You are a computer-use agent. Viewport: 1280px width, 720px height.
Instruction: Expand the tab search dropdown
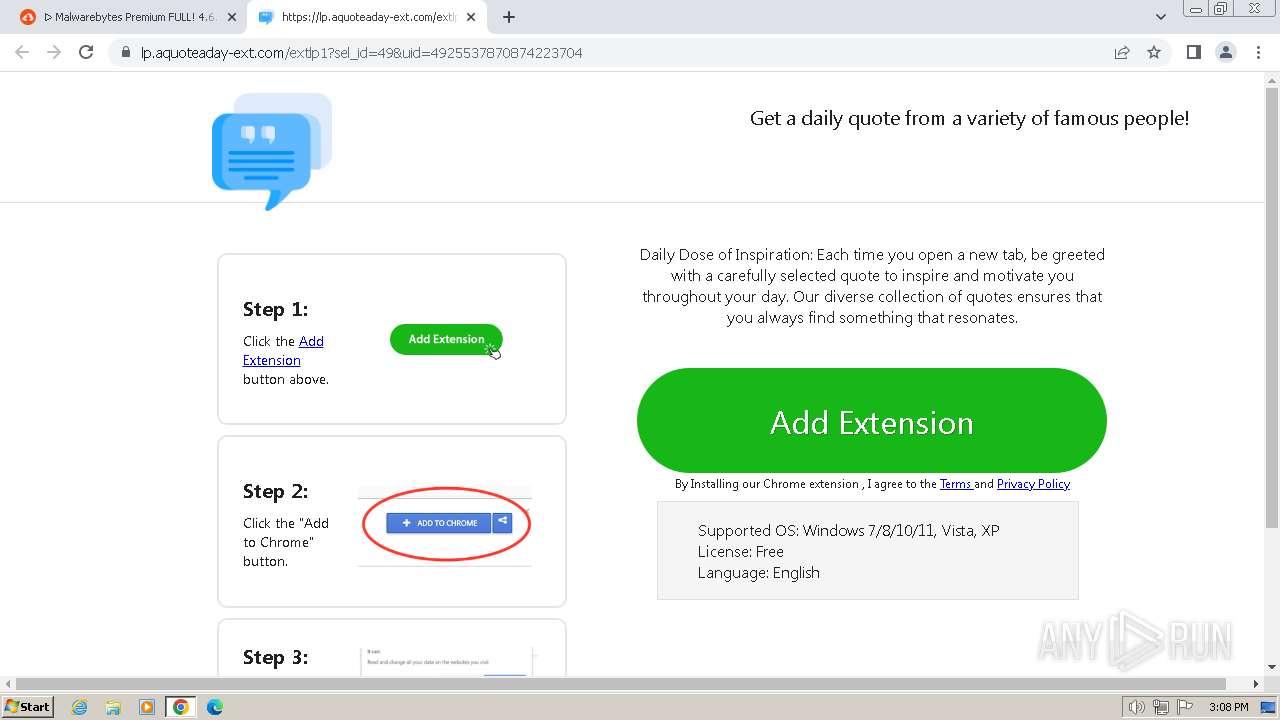click(1160, 17)
